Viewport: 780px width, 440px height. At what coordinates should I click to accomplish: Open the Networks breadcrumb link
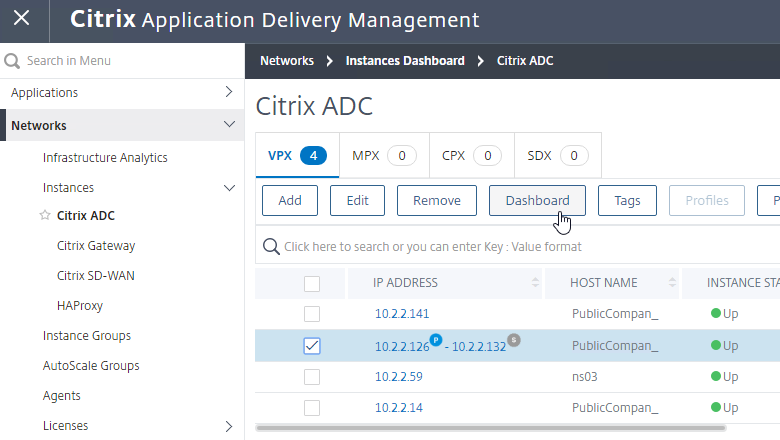(x=287, y=61)
